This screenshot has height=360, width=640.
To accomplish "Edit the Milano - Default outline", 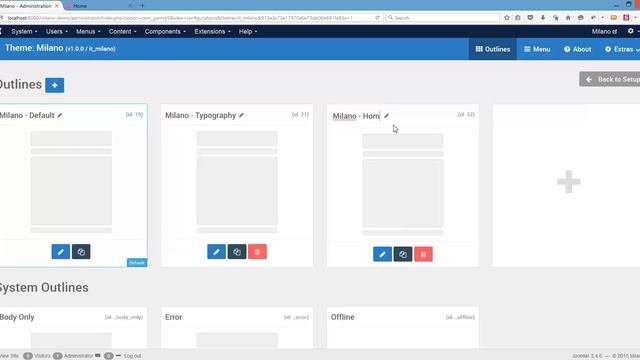I will point(61,252).
